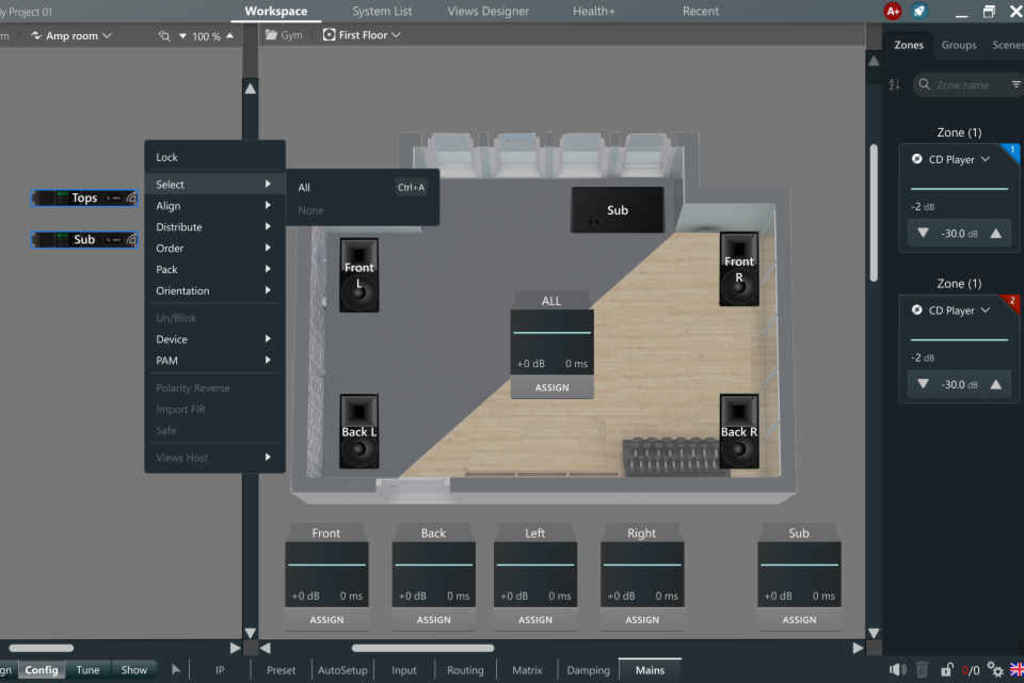Click the filter icon in zone search

(1016, 85)
